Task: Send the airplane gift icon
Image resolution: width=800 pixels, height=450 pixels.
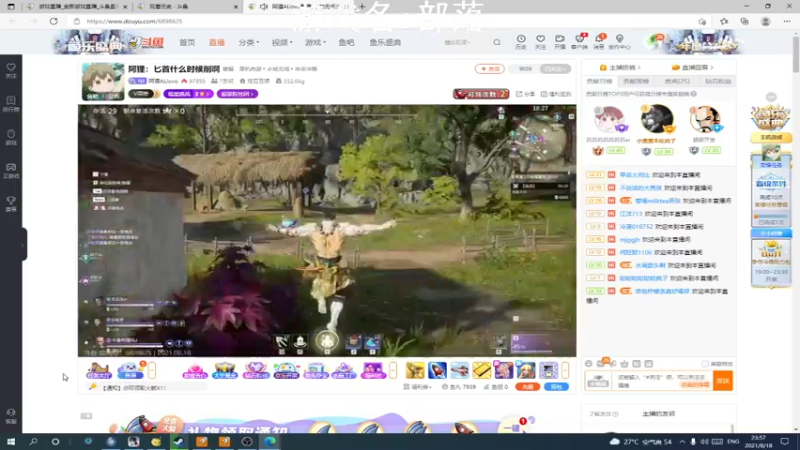Action: (459, 370)
